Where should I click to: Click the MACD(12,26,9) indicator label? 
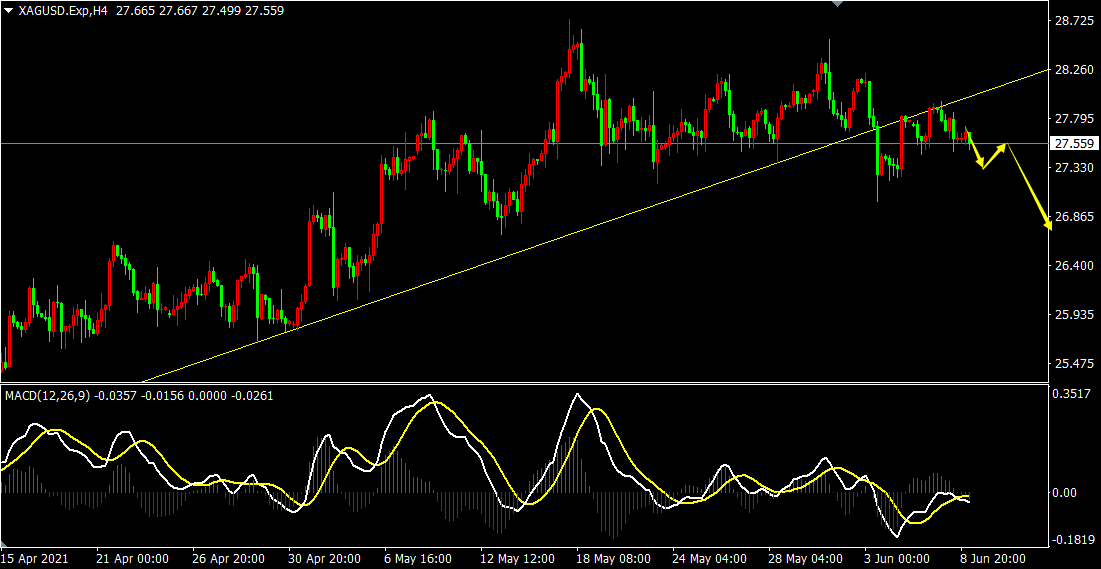[45, 396]
